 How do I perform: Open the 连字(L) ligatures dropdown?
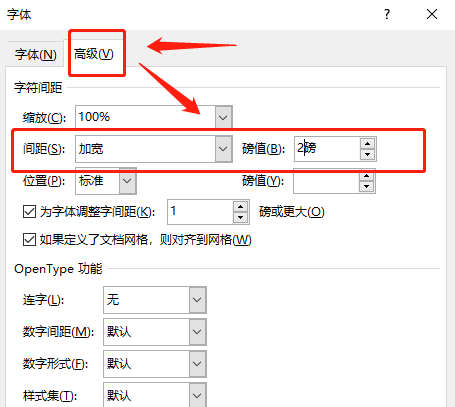pyautogui.click(x=197, y=300)
